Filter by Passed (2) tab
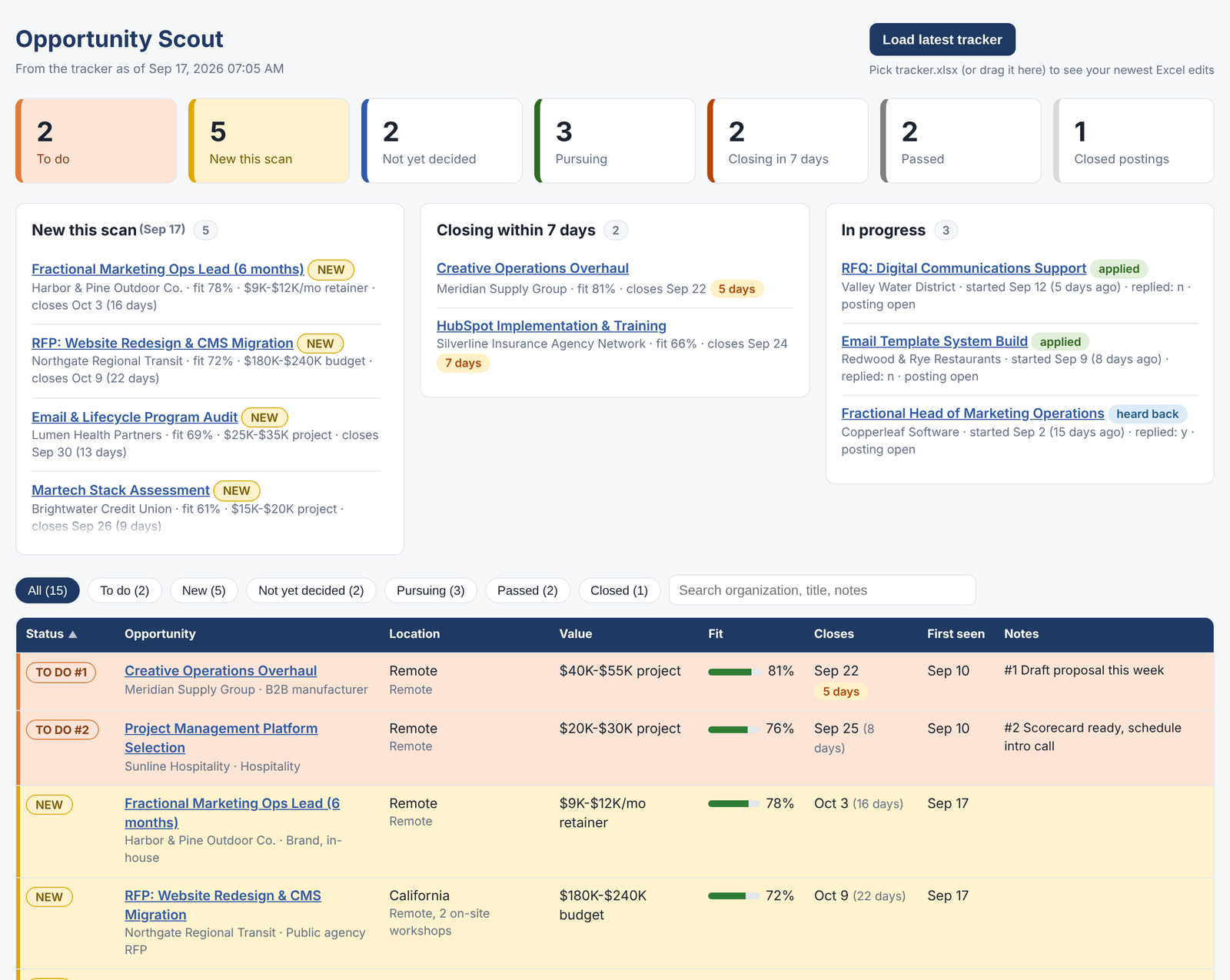 coord(527,590)
